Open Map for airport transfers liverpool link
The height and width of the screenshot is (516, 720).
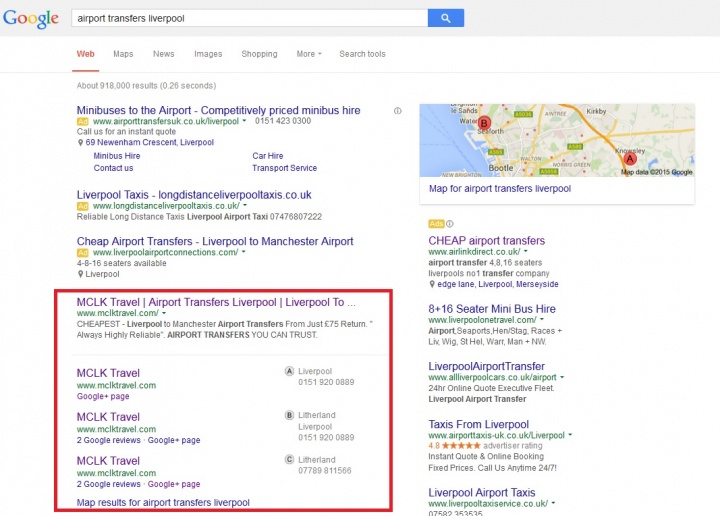pyautogui.click(x=500, y=189)
